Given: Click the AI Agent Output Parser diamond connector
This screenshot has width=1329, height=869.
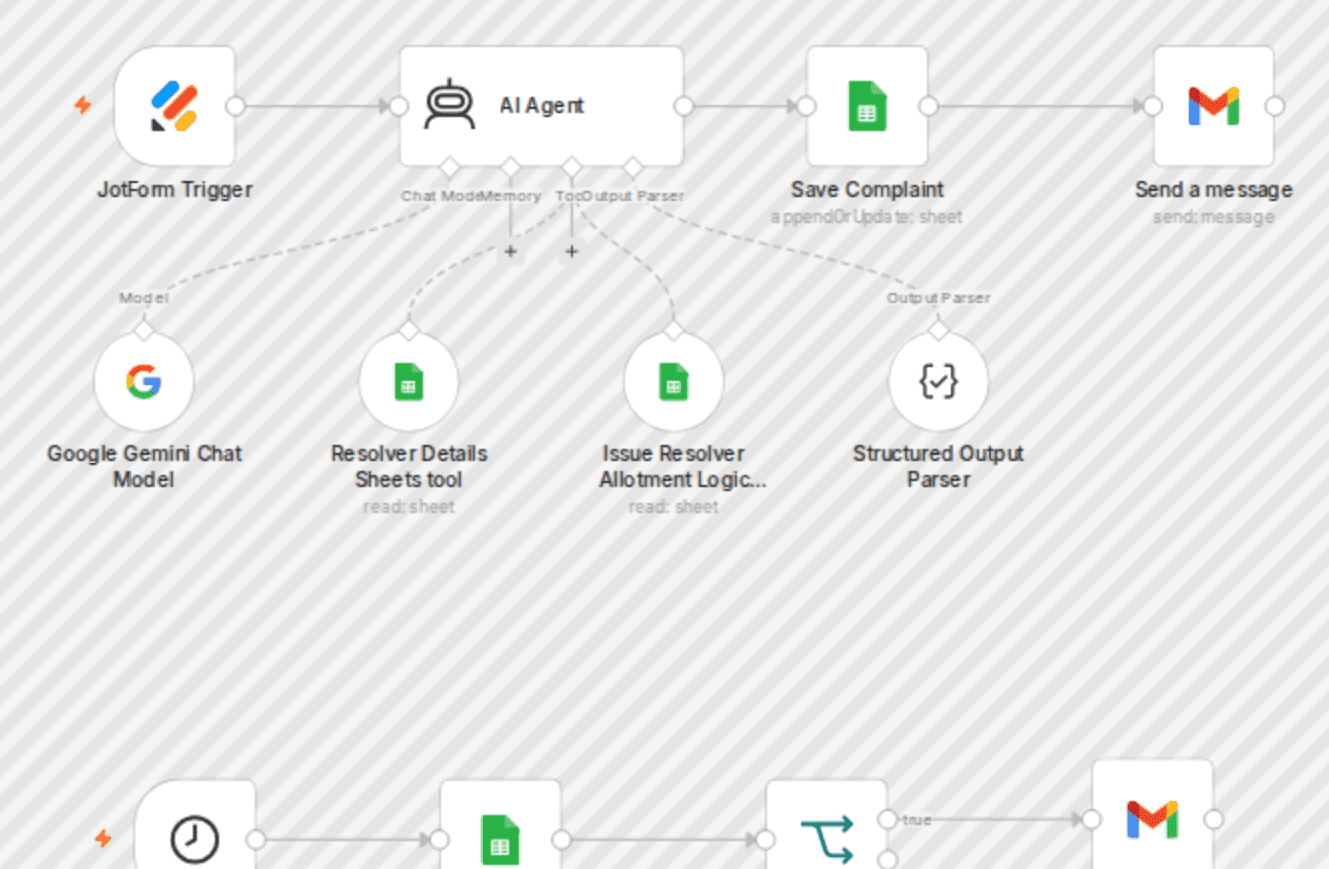Looking at the screenshot, I should (633, 166).
